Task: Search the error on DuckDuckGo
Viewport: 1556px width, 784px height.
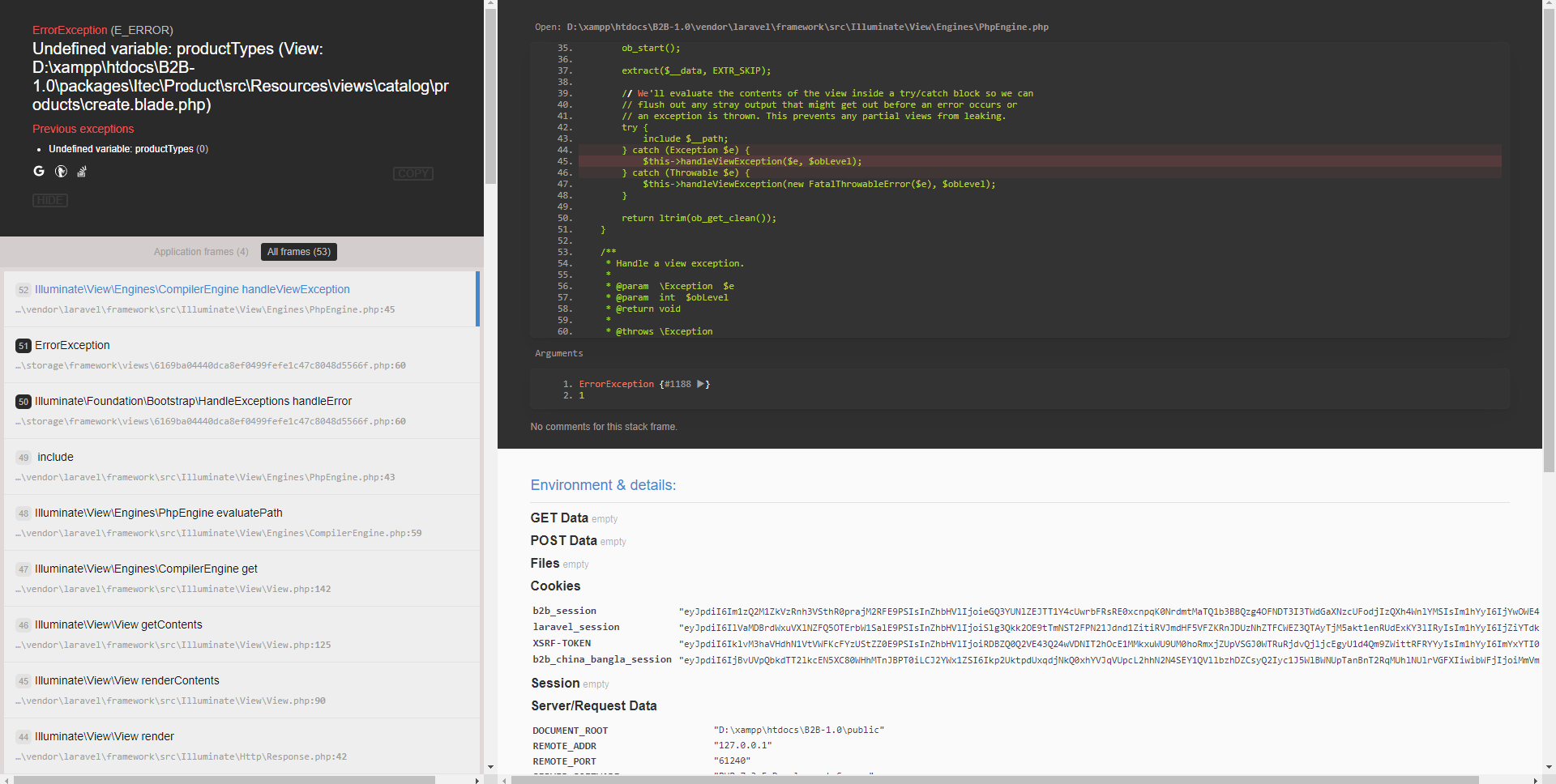Action: (61, 171)
